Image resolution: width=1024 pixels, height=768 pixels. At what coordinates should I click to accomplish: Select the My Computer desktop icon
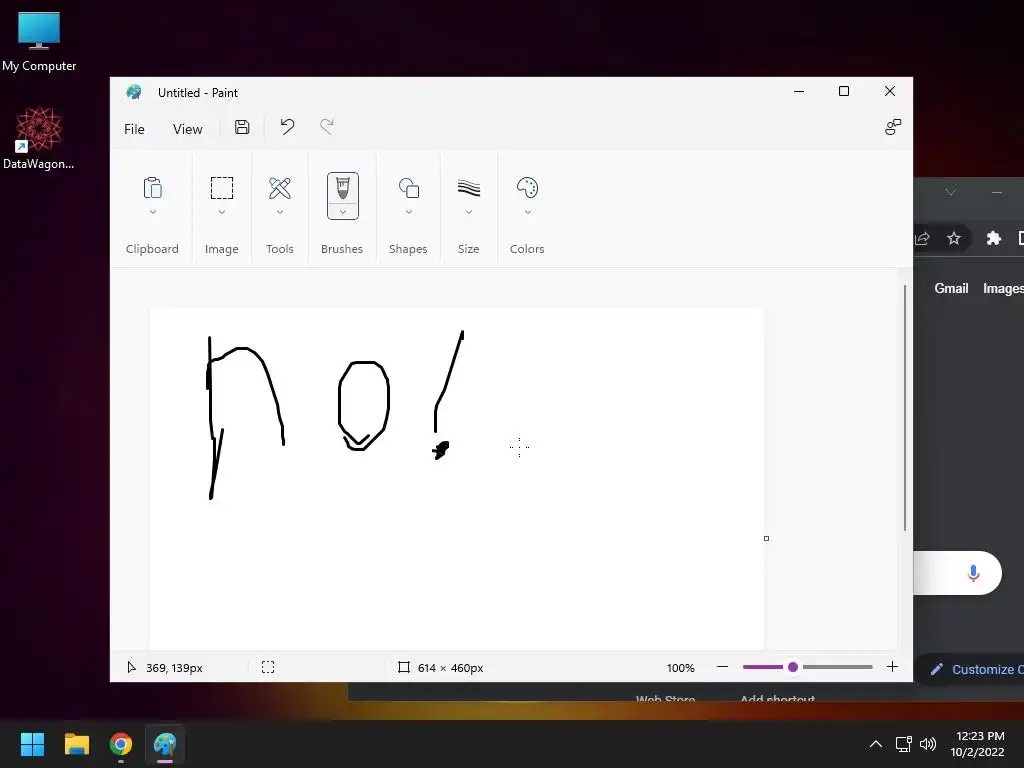[39, 42]
